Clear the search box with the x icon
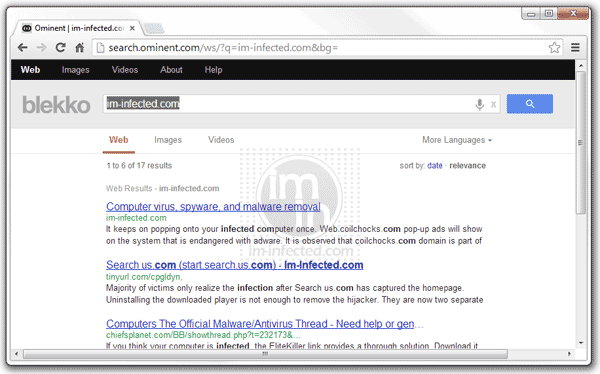600x374 pixels. [x=494, y=104]
